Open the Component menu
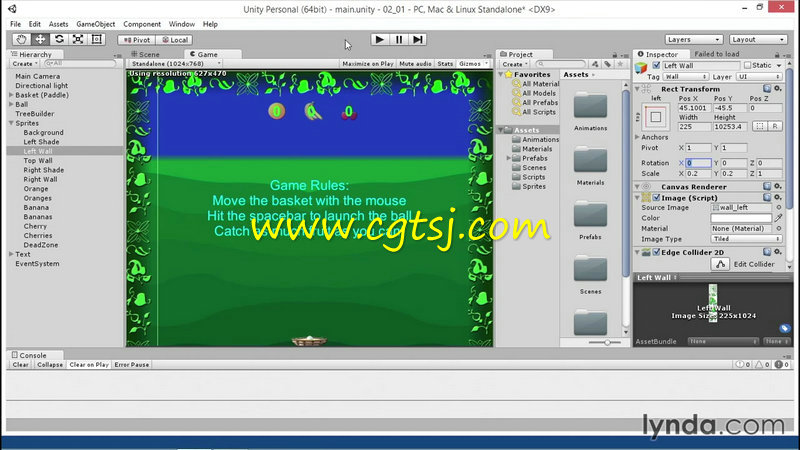This screenshot has width=800, height=450. pos(142,24)
